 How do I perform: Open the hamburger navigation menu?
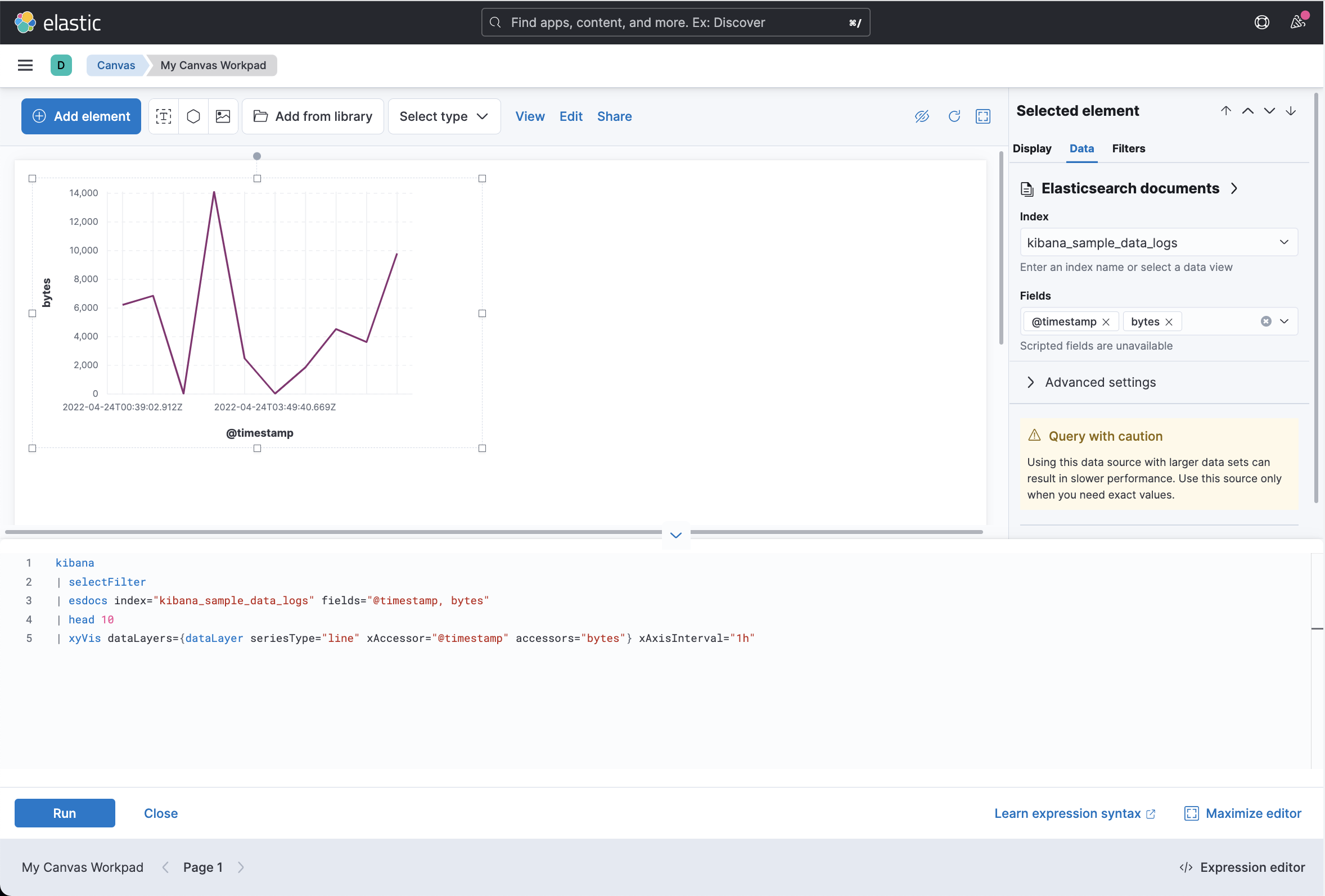(25, 65)
